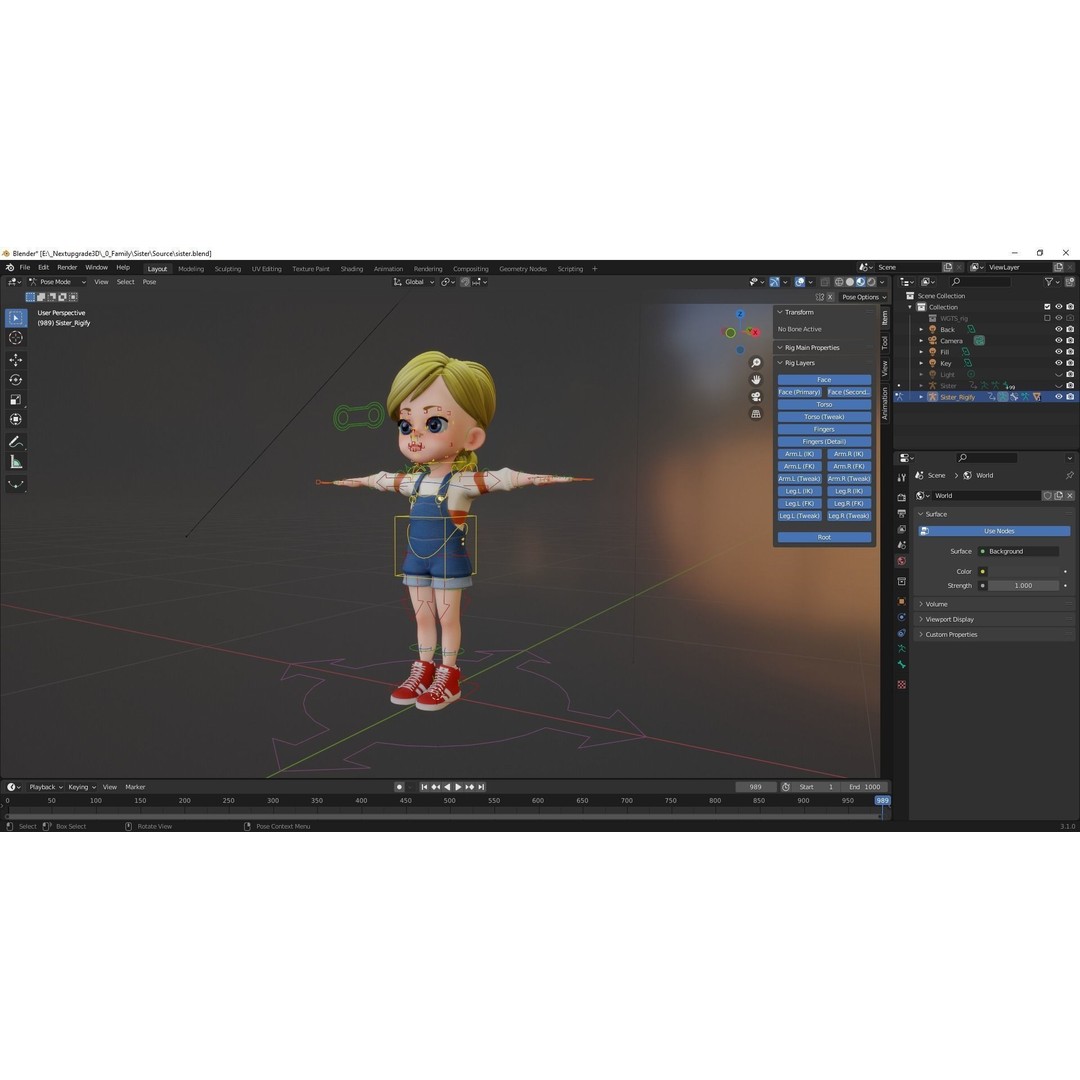Open the View Layer properties tab icon
1080x1080 pixels.
[902, 529]
